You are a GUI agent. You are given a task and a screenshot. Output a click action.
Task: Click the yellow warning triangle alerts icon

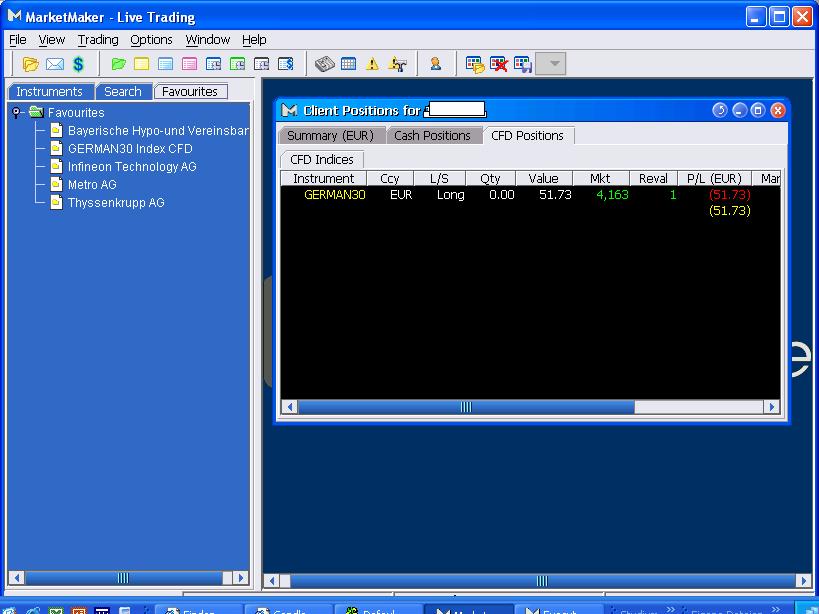coord(372,65)
